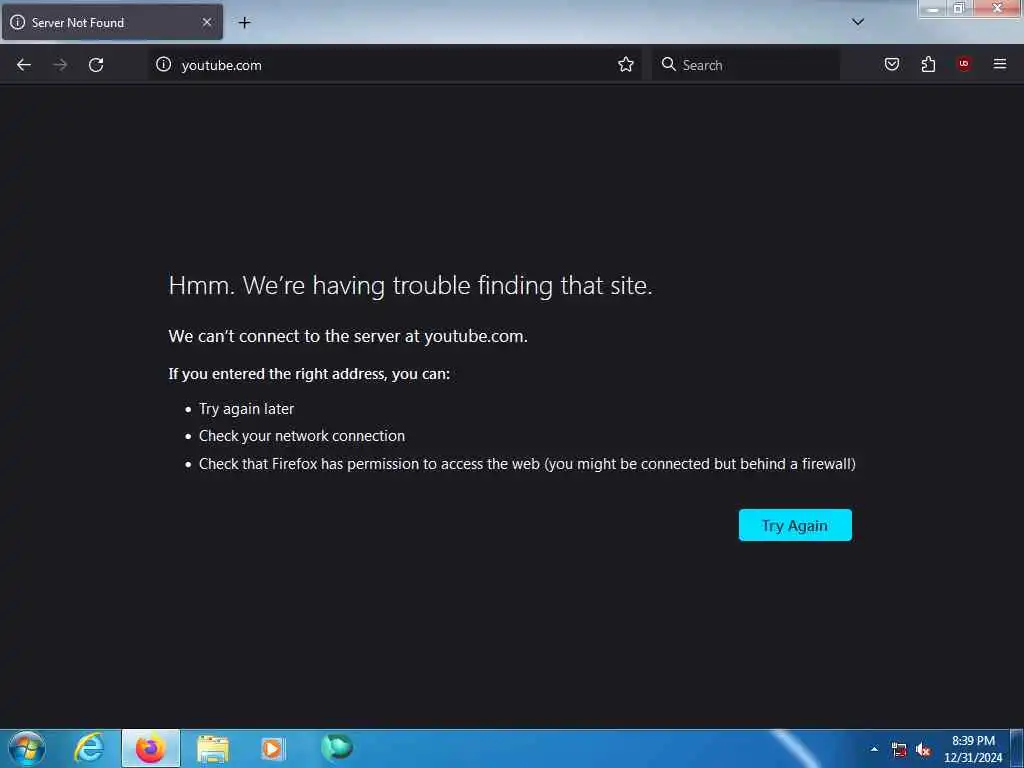This screenshot has height=768, width=1024.
Task: Expand the list all tabs chevron
Action: (858, 22)
